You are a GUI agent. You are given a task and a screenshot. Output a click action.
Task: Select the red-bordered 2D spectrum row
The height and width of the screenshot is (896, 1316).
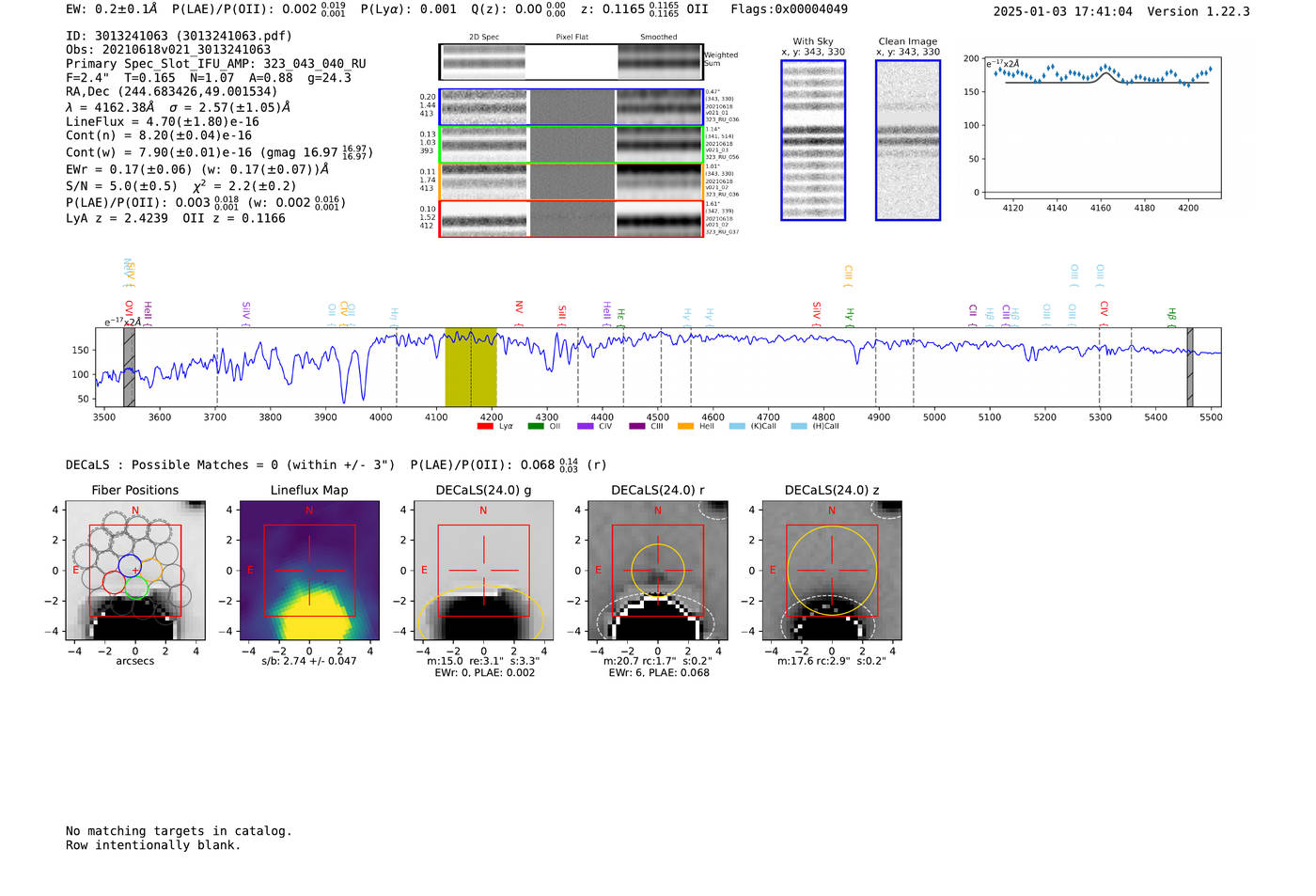pyautogui.click(x=572, y=219)
